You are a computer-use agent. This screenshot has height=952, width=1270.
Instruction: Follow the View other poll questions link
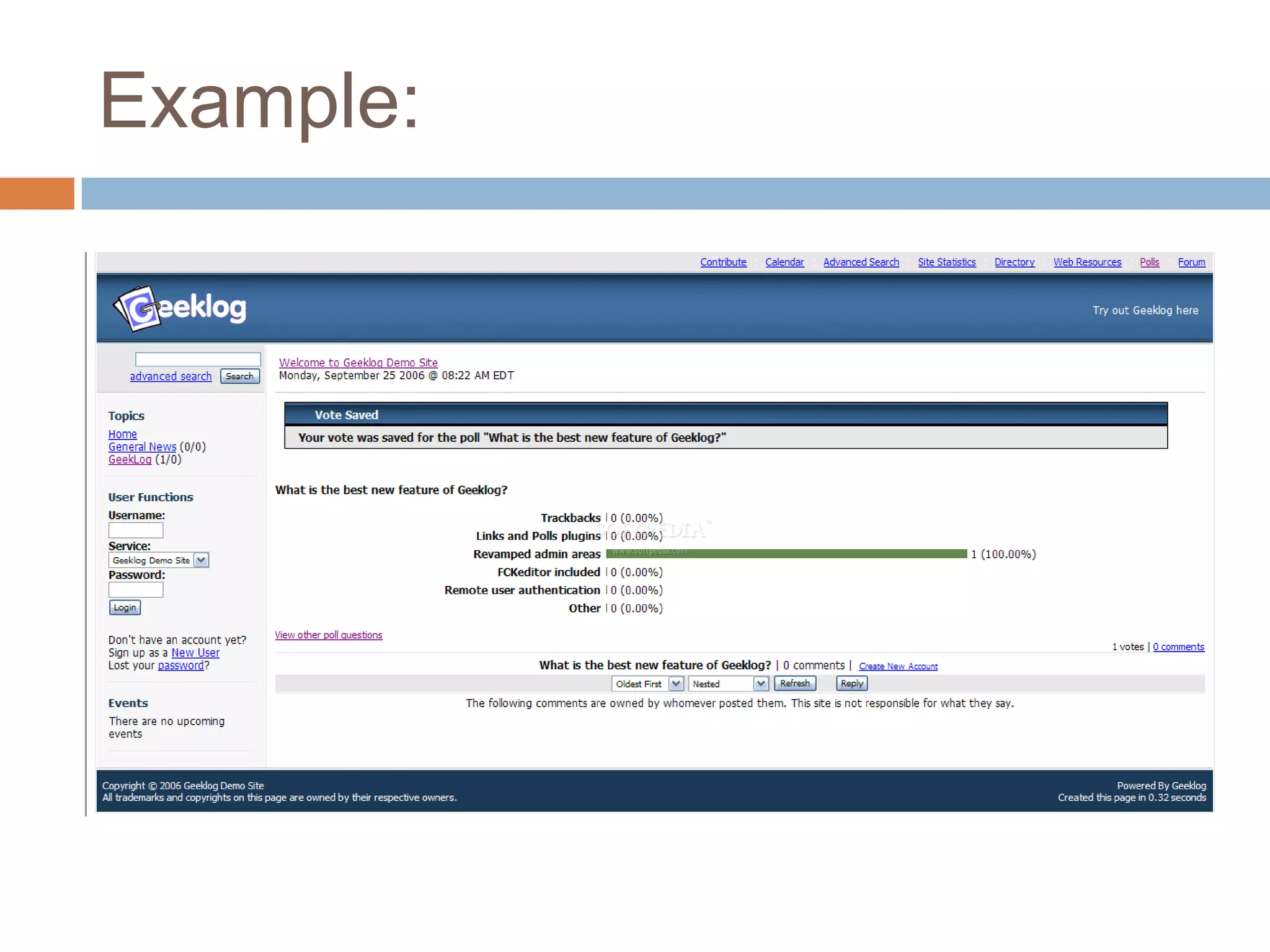pos(329,635)
